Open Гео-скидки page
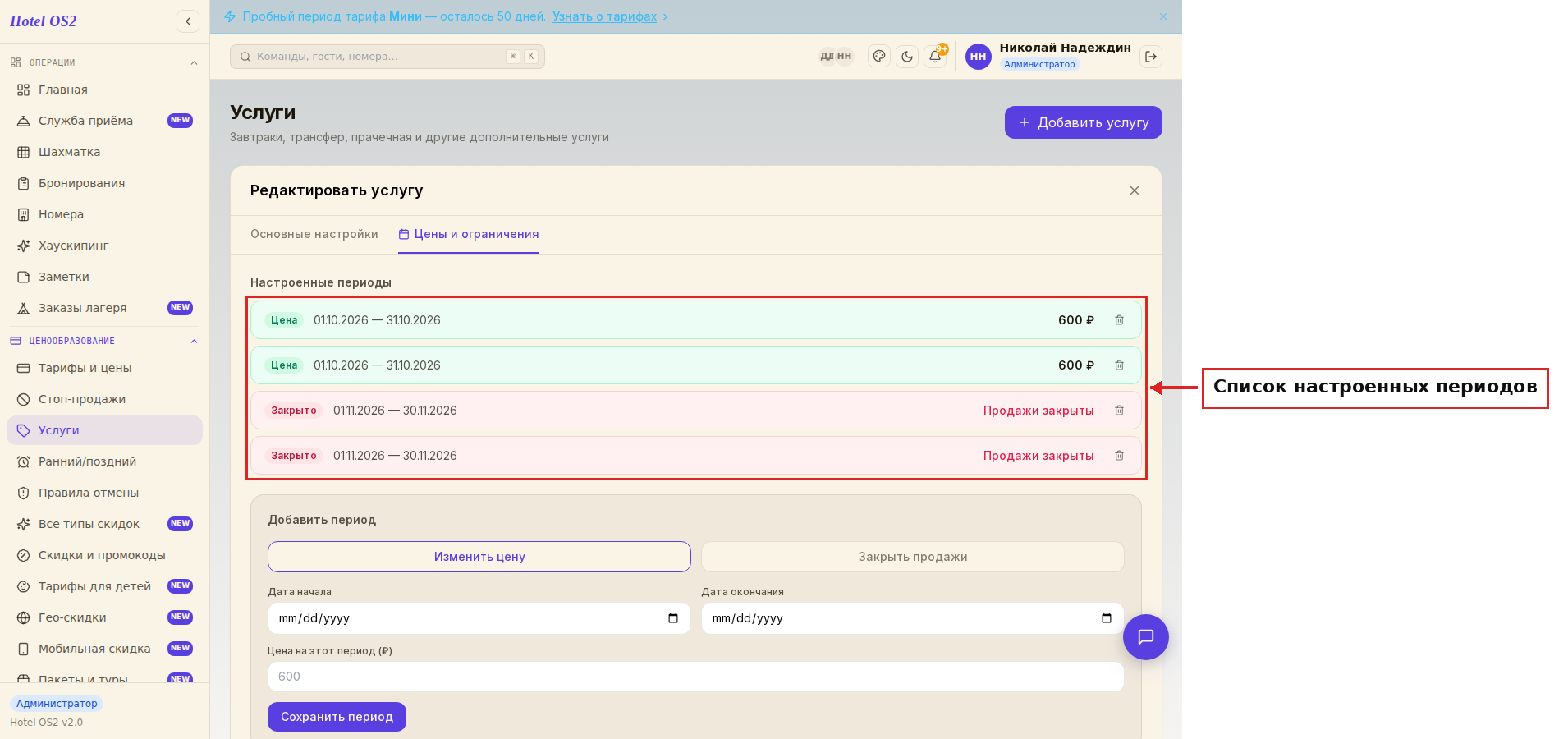This screenshot has height=739, width=1568. pyautogui.click(x=104, y=617)
